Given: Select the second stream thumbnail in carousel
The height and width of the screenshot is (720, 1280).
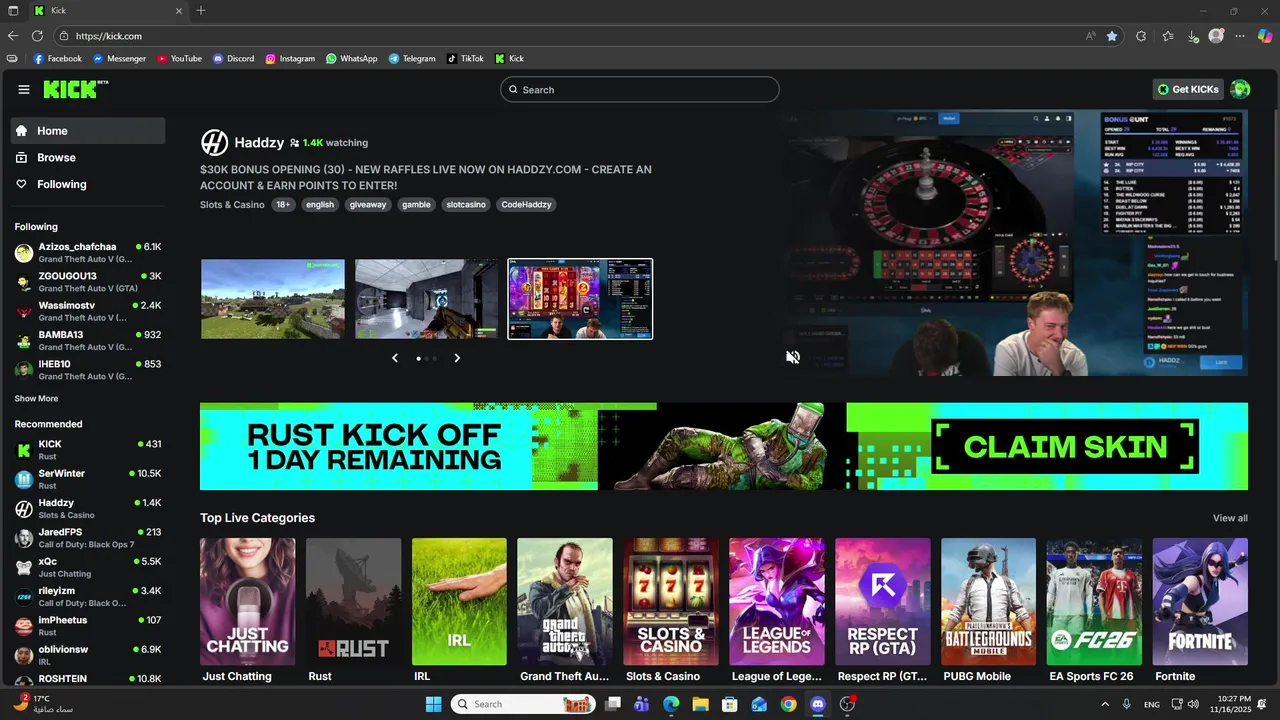Looking at the screenshot, I should tap(427, 299).
